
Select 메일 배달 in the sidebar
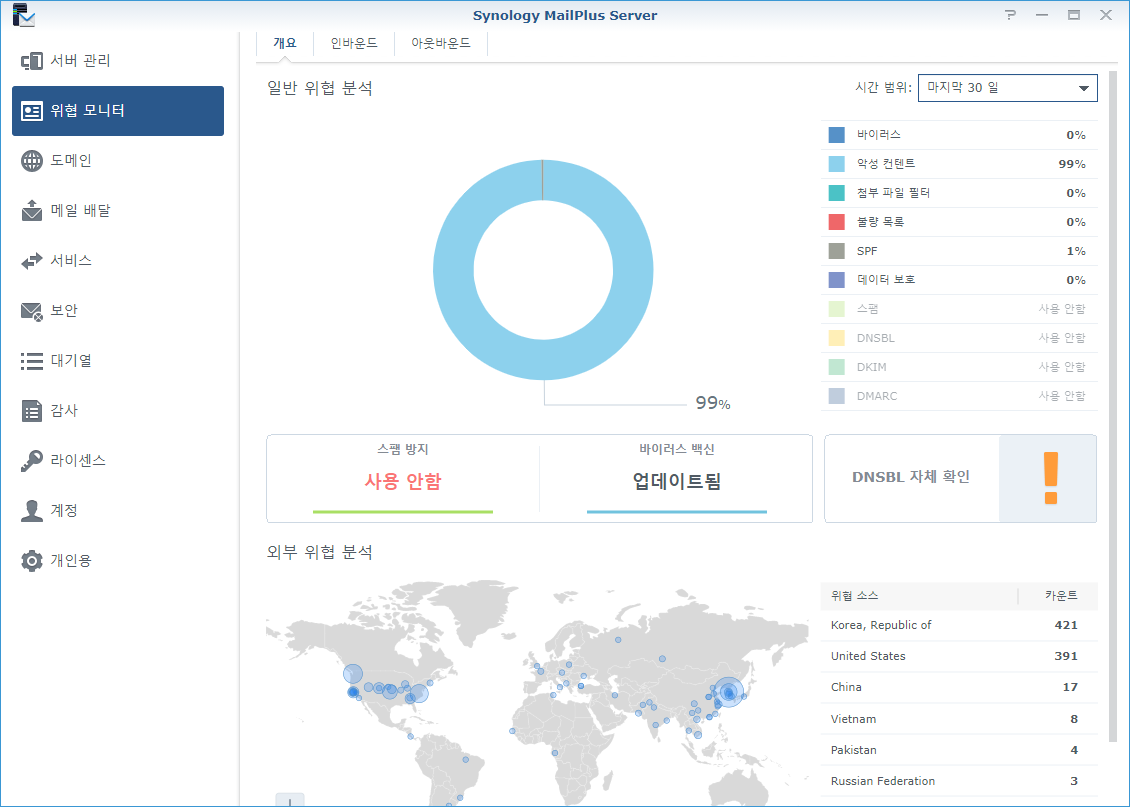point(118,210)
